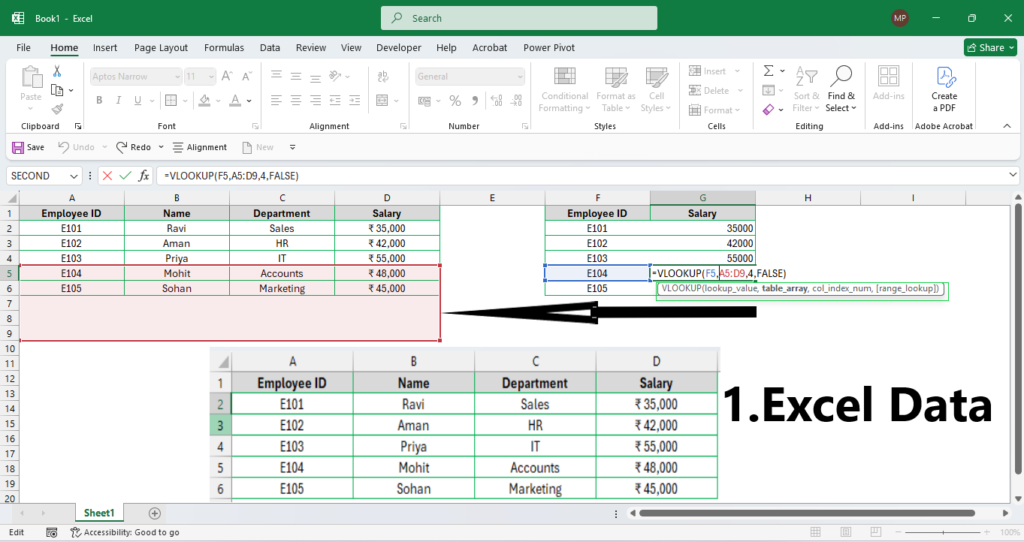Screen dimensions: 1024x542
Task: Click the Orientation icon
Action: click(x=335, y=76)
